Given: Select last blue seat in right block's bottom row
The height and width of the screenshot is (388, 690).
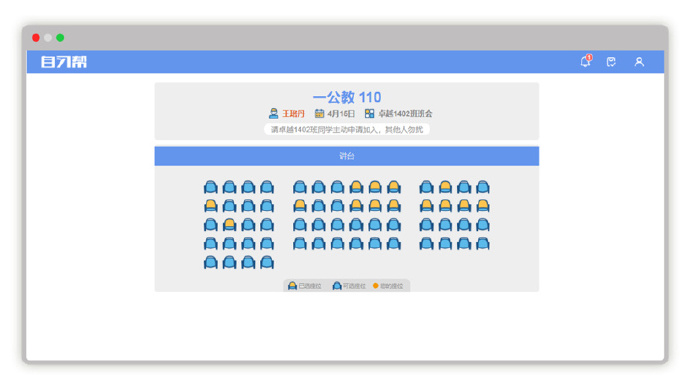Looking at the screenshot, I should point(483,243).
